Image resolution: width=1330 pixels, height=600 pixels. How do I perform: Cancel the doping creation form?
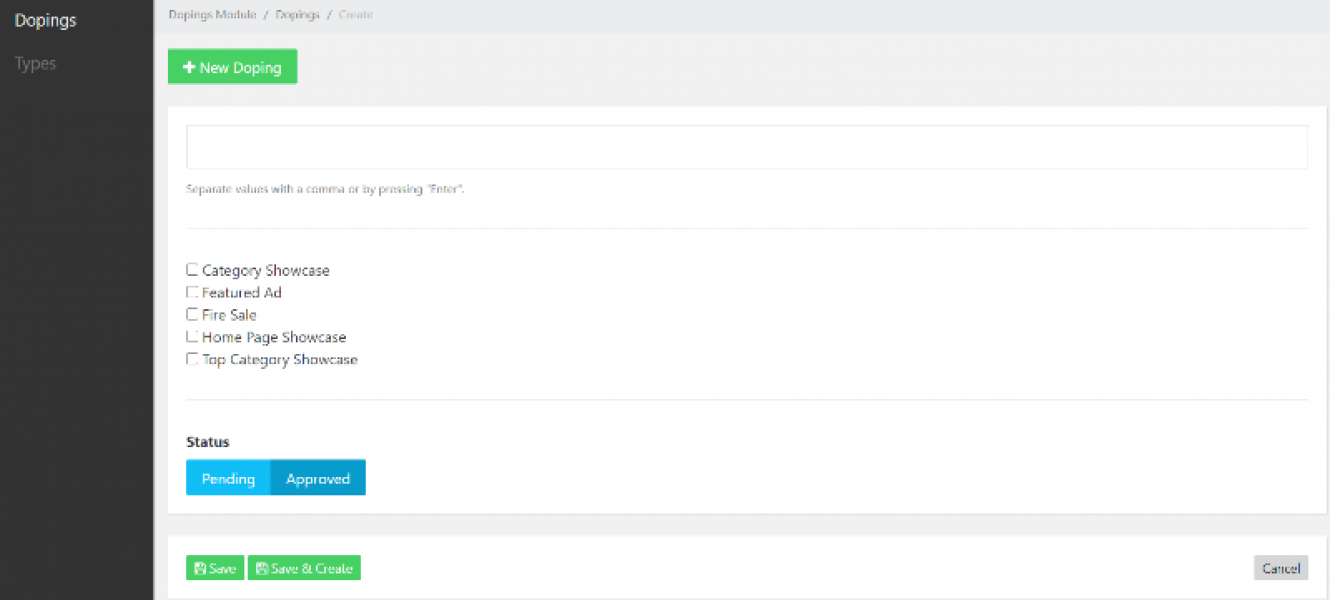(1280, 568)
